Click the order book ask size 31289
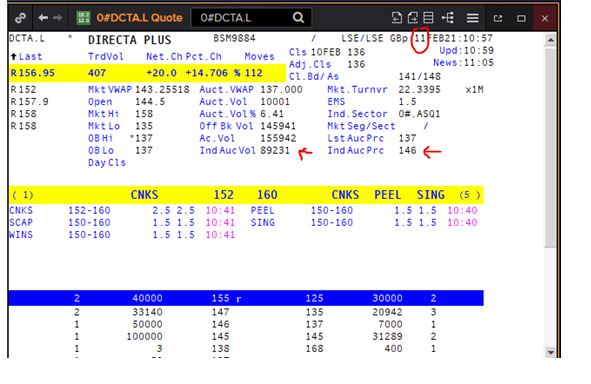591x384 pixels. point(387,336)
